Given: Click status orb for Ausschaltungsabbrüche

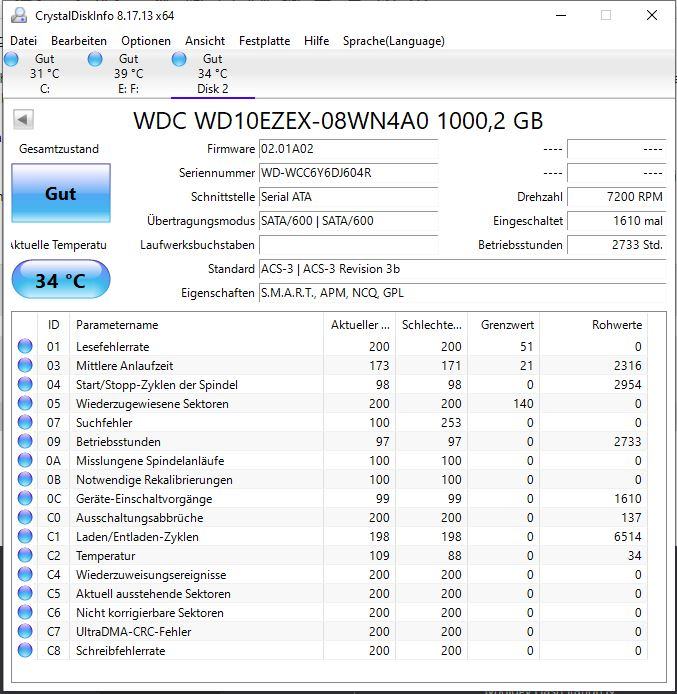Looking at the screenshot, I should (25, 517).
